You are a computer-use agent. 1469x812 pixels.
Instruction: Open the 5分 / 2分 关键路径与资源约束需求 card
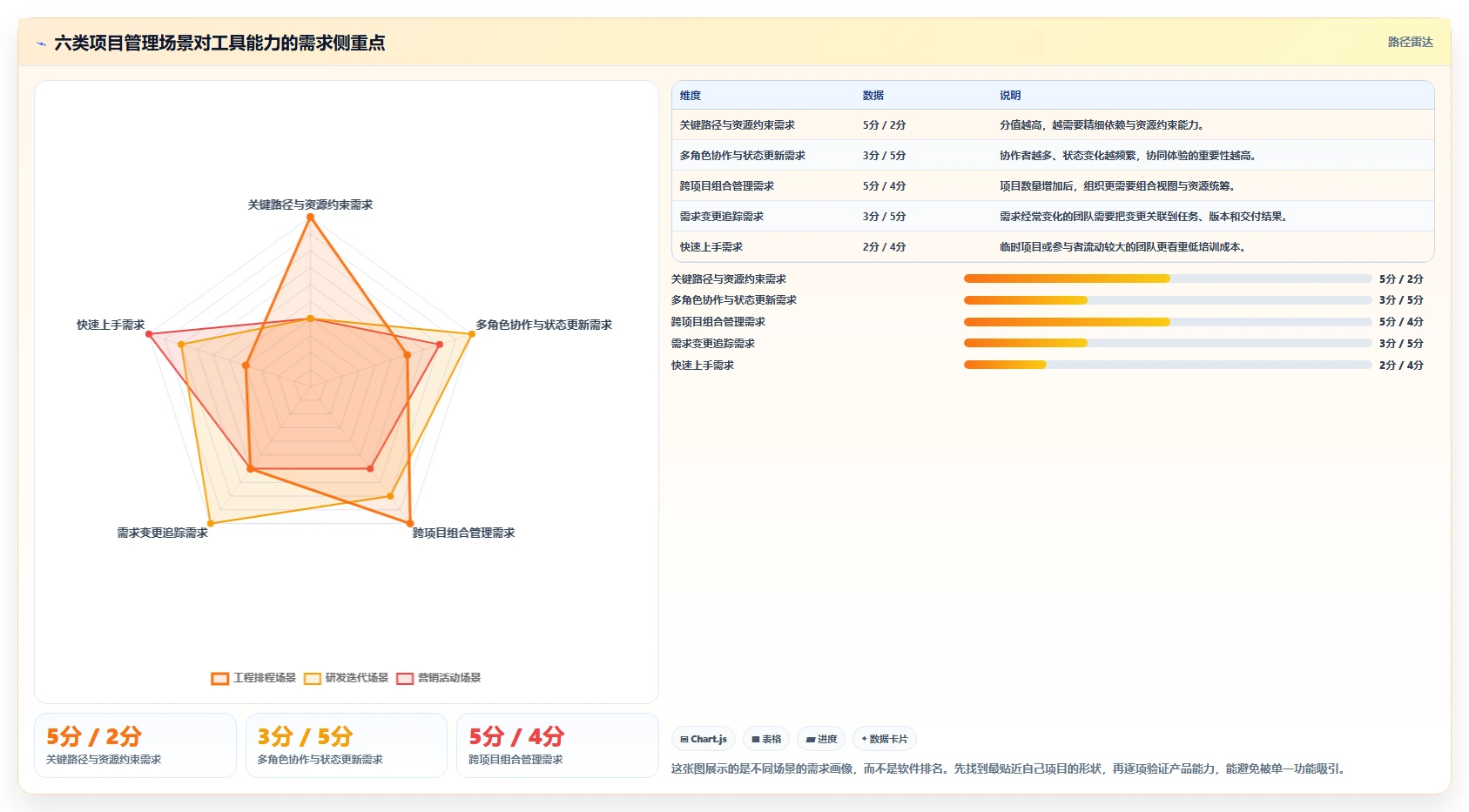[135, 745]
